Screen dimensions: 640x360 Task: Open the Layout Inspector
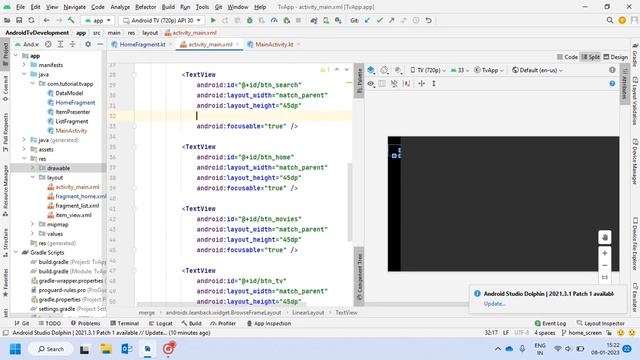(600, 323)
